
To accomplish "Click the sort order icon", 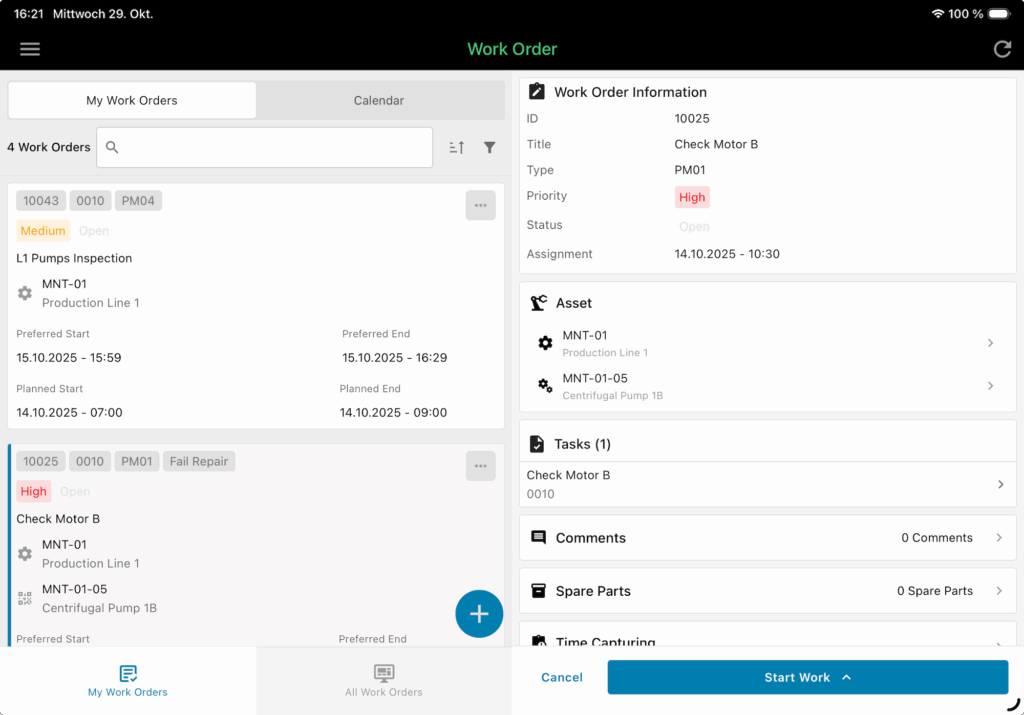I will (x=456, y=147).
